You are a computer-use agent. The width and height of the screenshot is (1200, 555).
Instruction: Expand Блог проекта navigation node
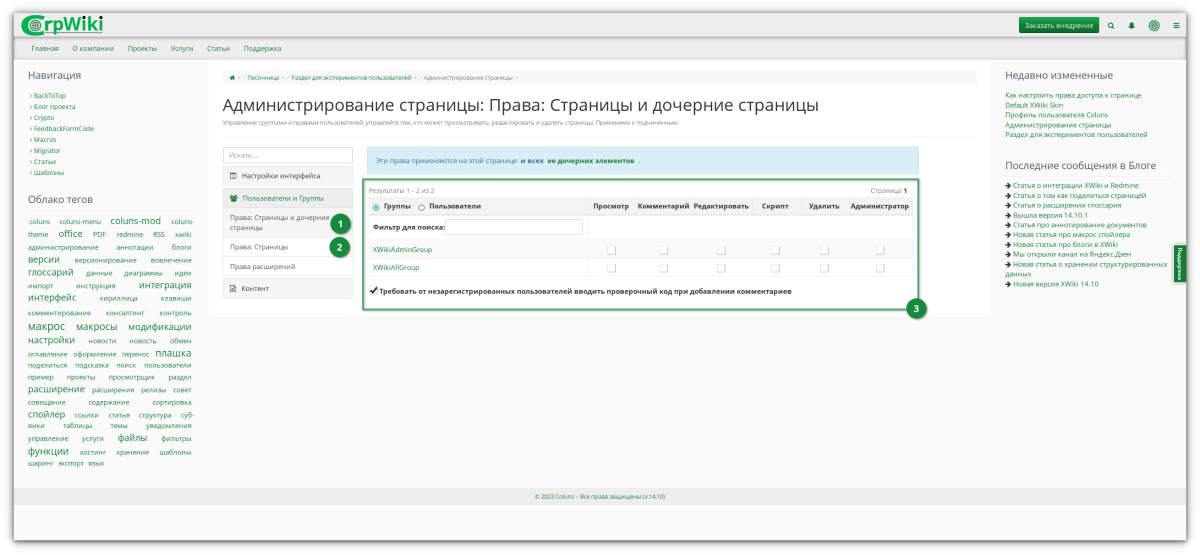(x=30, y=106)
